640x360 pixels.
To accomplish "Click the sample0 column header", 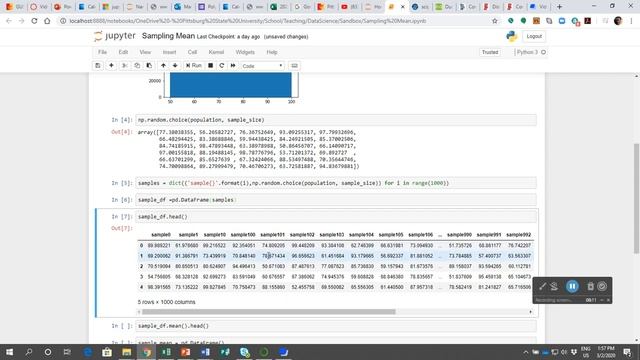I will coord(161,235).
